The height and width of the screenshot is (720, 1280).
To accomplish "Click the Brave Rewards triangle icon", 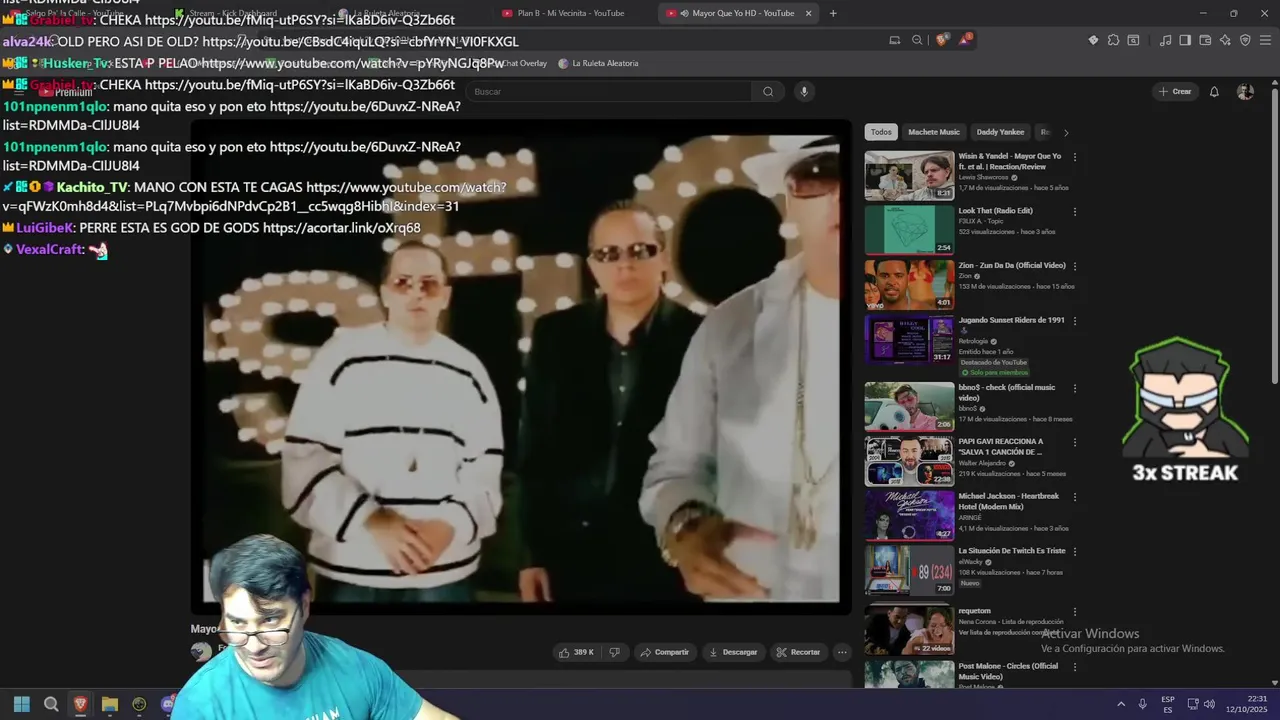I will pyautogui.click(x=965, y=40).
